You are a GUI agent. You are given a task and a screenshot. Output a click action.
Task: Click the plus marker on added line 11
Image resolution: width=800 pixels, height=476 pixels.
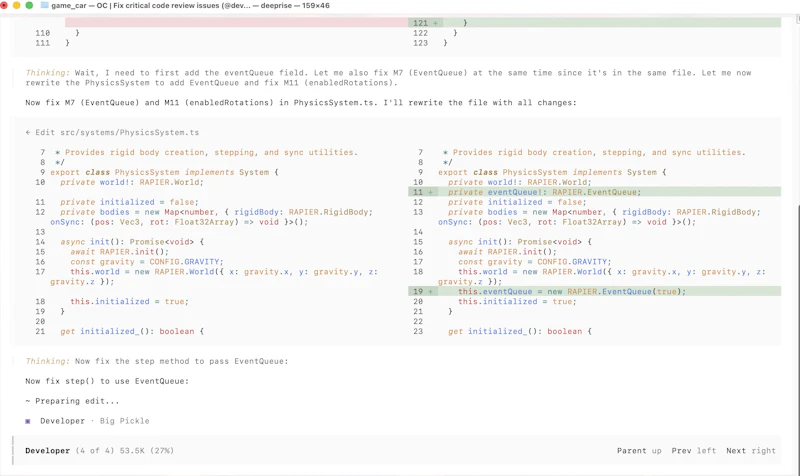[430, 192]
